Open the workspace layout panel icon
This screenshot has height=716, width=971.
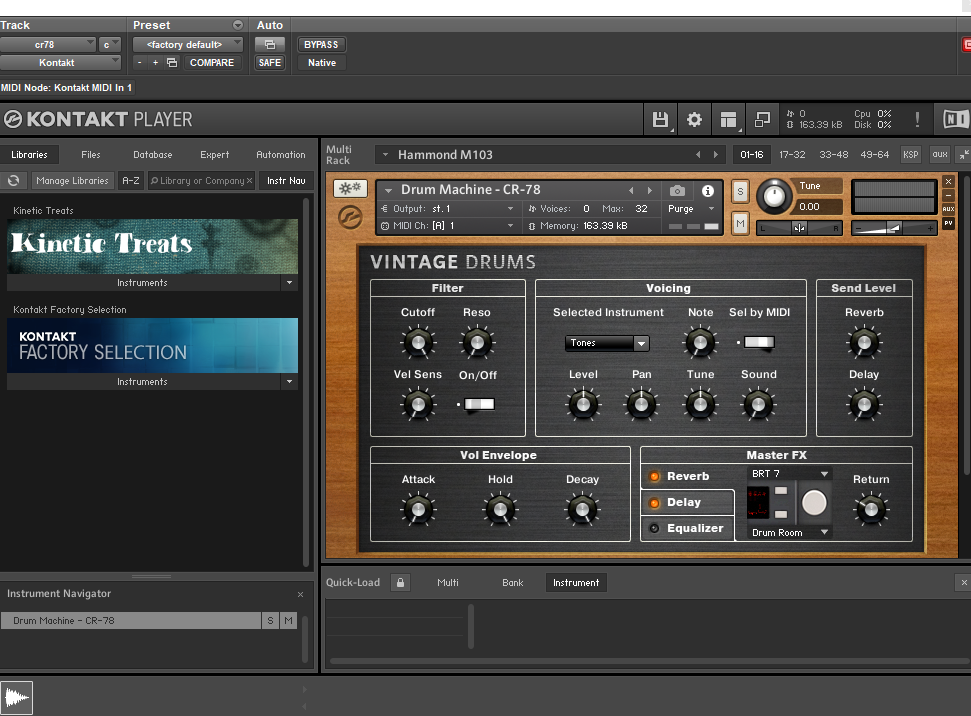[728, 119]
